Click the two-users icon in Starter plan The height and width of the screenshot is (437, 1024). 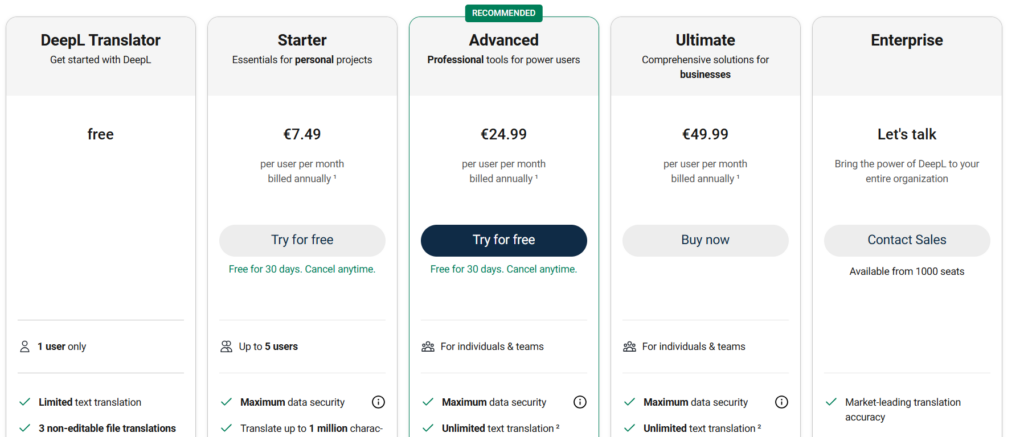click(227, 346)
